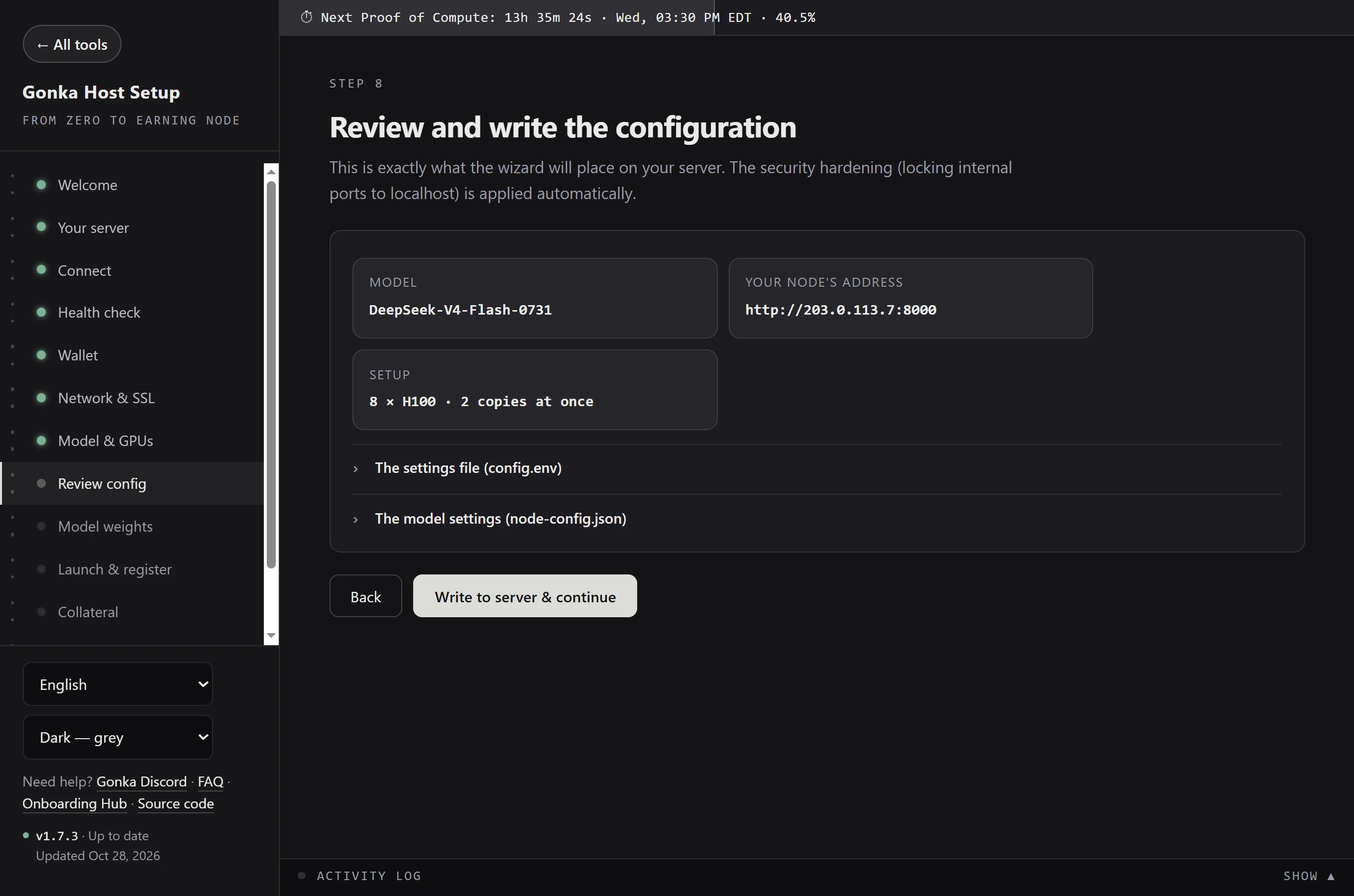Go back to All tools

72,44
